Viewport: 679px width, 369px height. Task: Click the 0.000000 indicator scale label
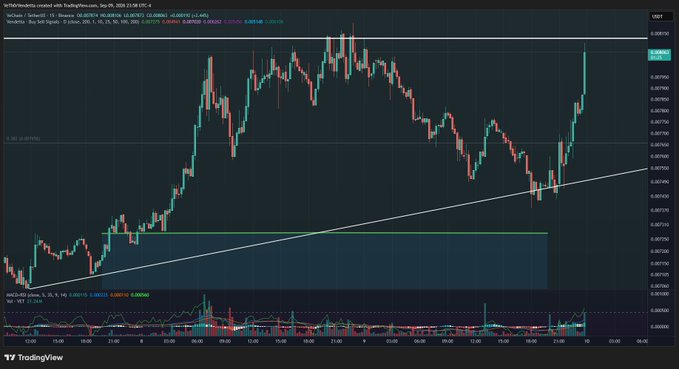tap(660, 327)
